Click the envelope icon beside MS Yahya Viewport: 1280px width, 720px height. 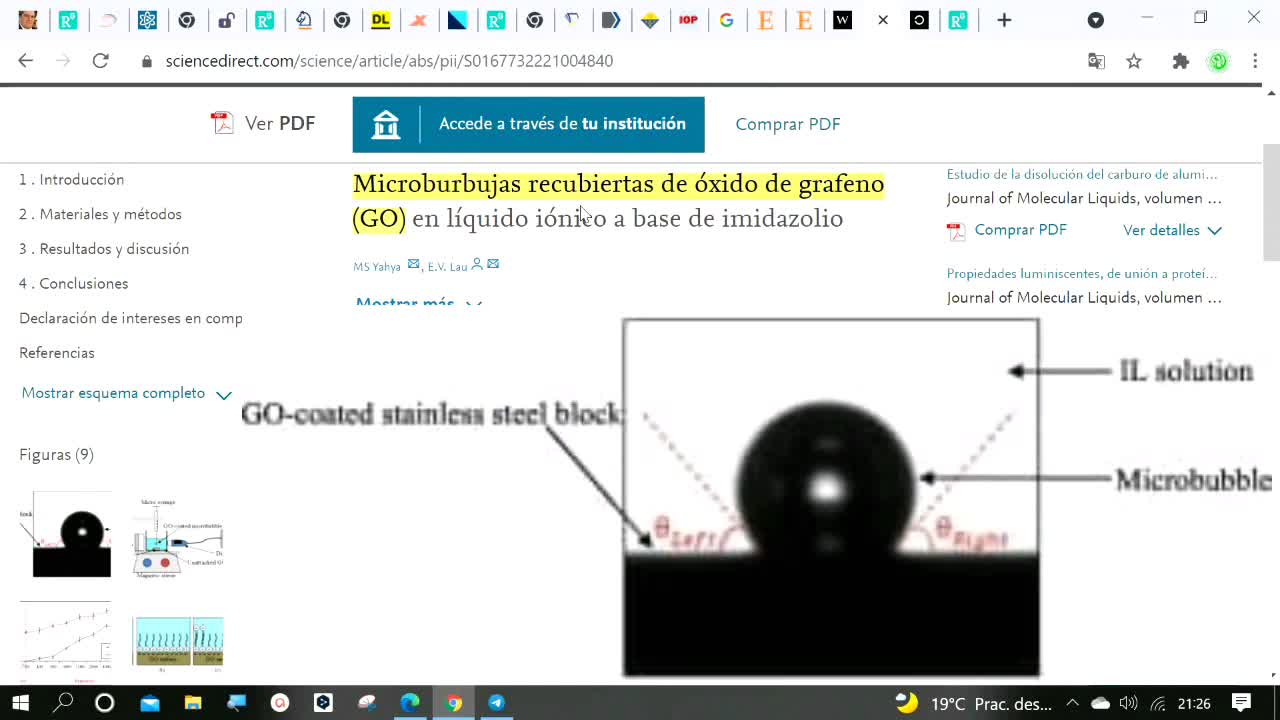(x=413, y=264)
